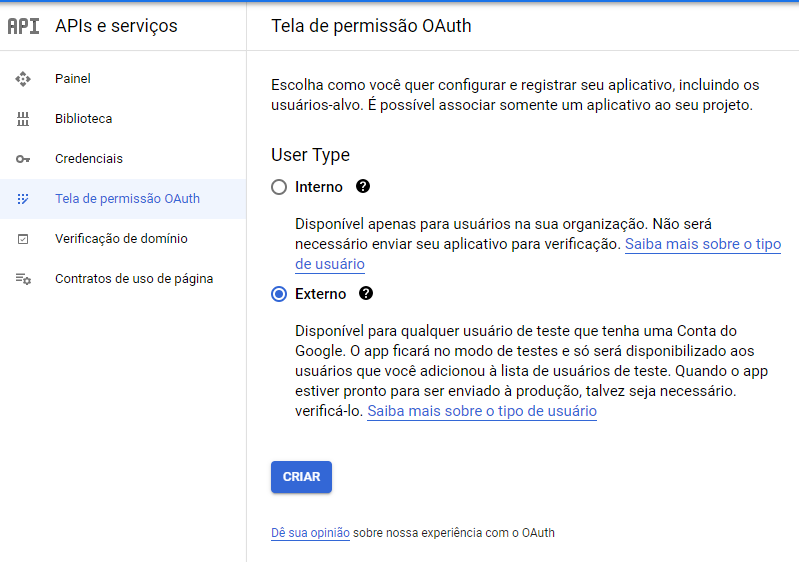This screenshot has height=562, width=799.
Task: Select the Externo user type radio
Action: [x=279, y=294]
